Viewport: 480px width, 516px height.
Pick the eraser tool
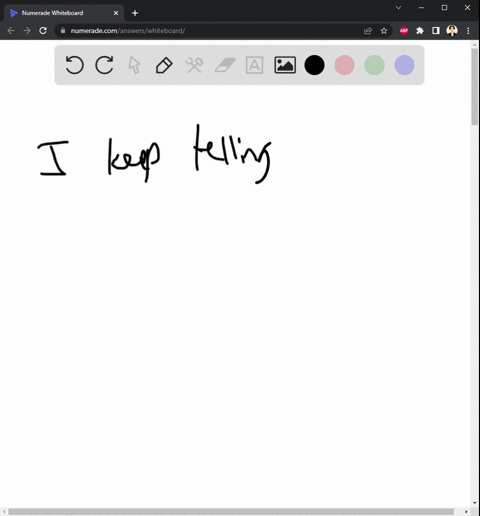click(x=225, y=65)
